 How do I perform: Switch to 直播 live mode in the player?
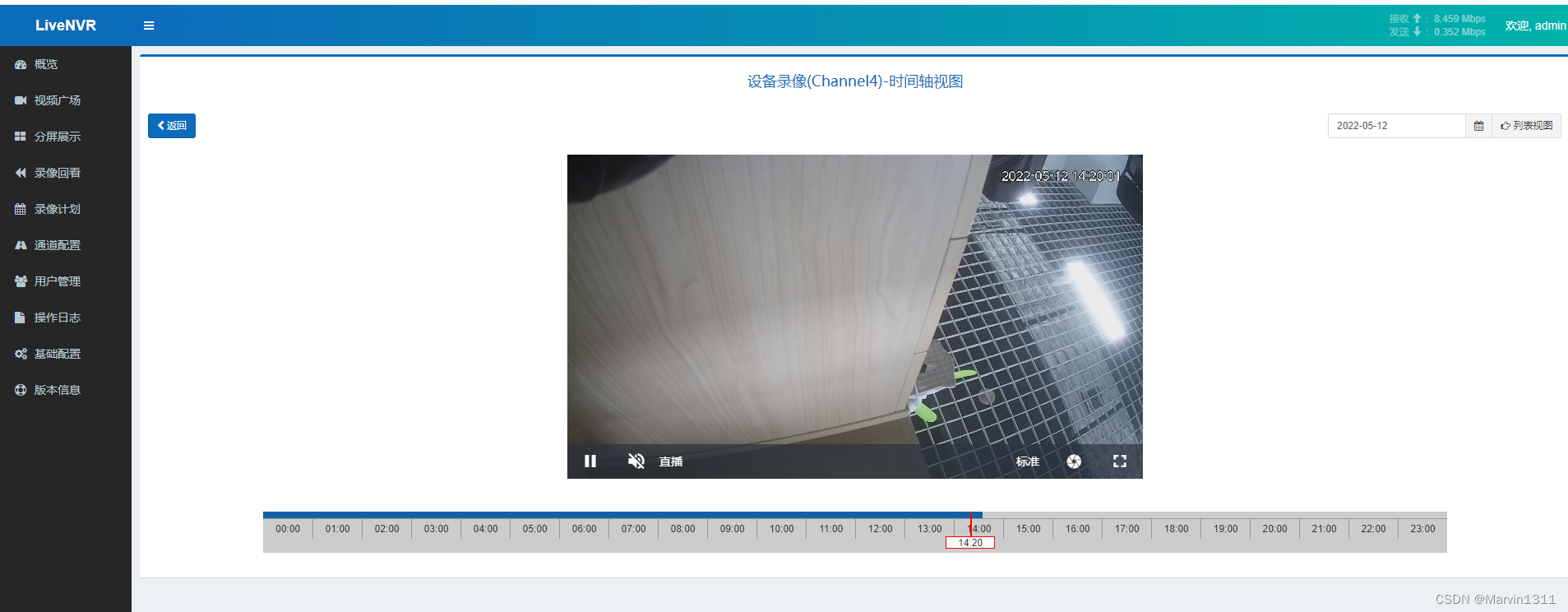click(671, 461)
